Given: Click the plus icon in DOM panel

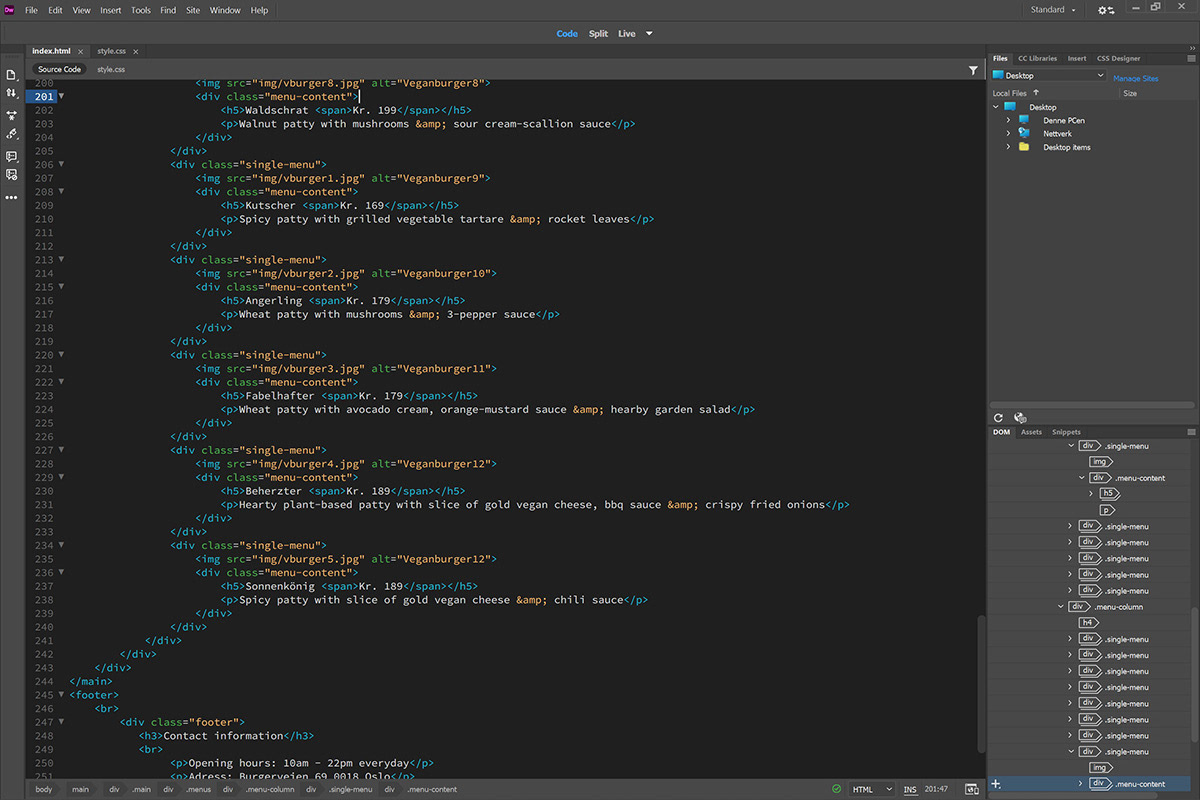Looking at the screenshot, I should click(x=996, y=785).
